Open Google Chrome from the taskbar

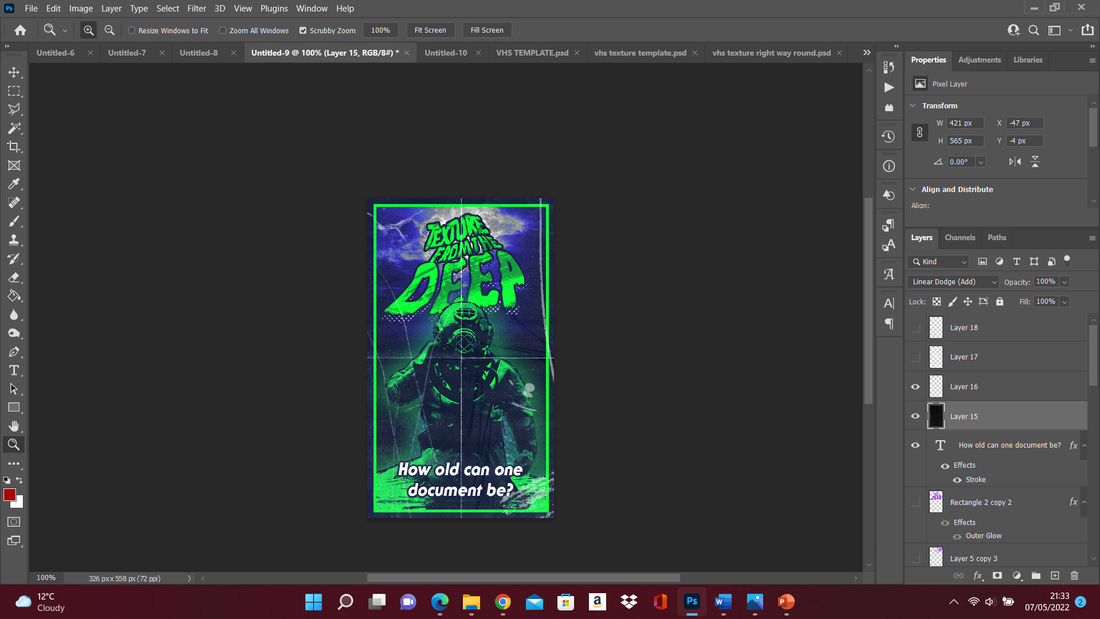(502, 601)
